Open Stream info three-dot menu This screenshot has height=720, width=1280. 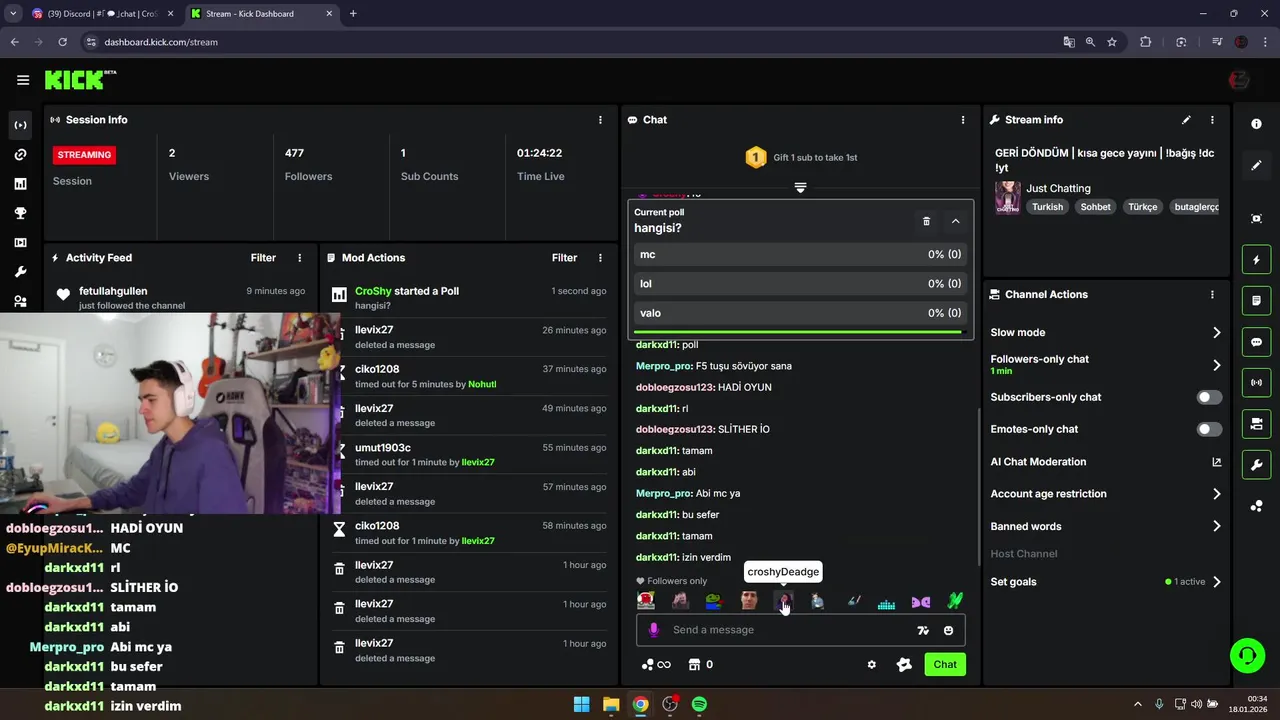click(1212, 120)
